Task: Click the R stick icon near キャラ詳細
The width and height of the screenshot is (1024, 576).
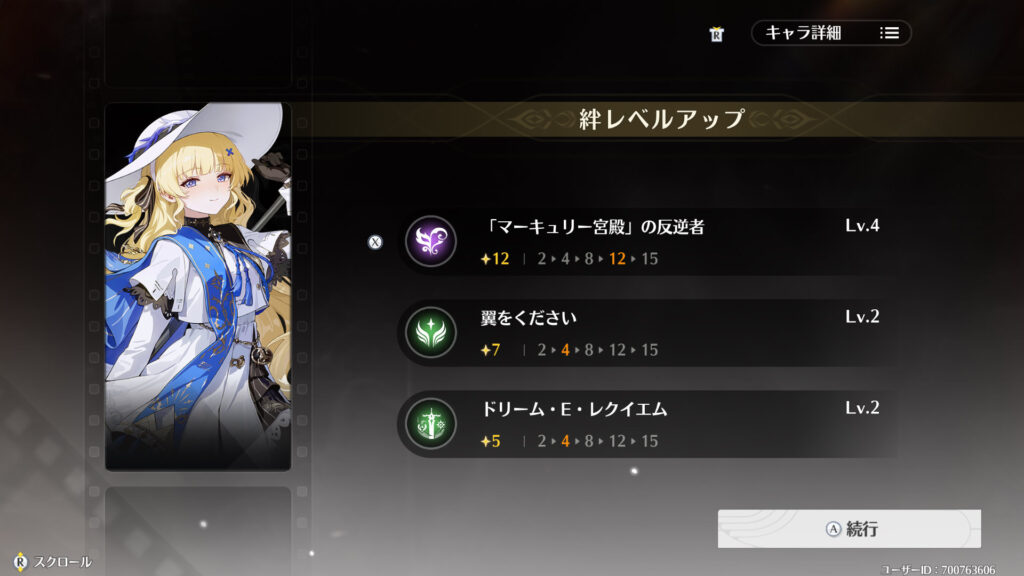Action: click(x=716, y=34)
